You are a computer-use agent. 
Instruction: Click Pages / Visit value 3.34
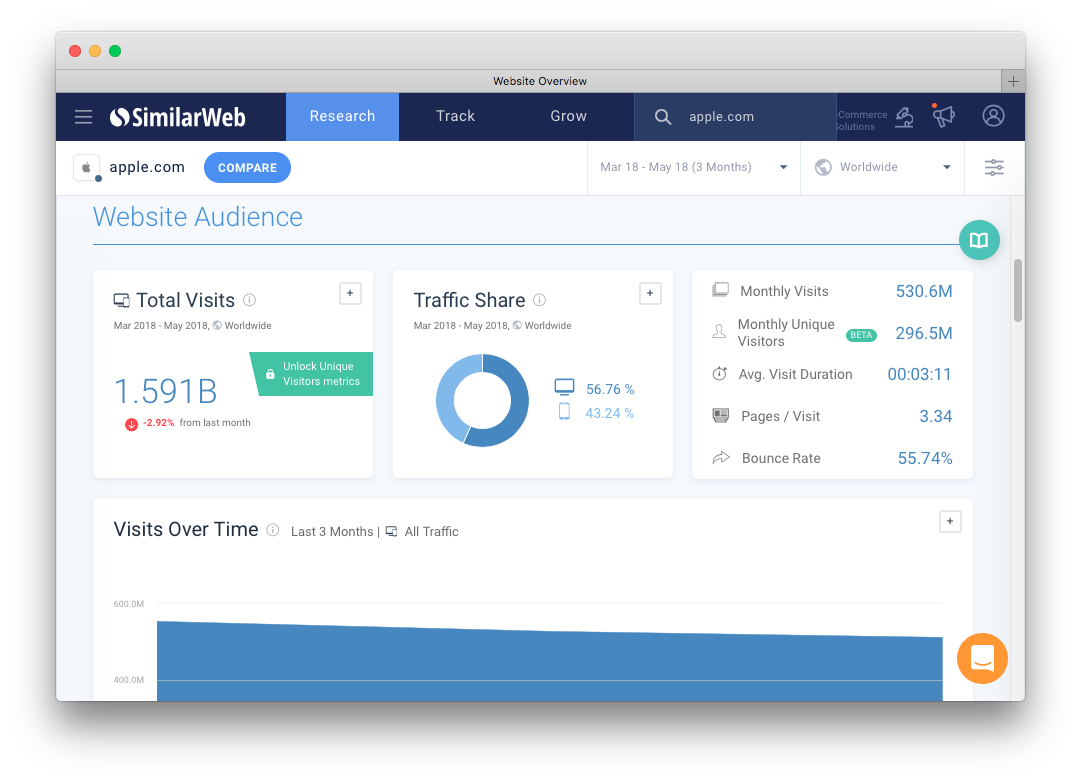(x=936, y=416)
